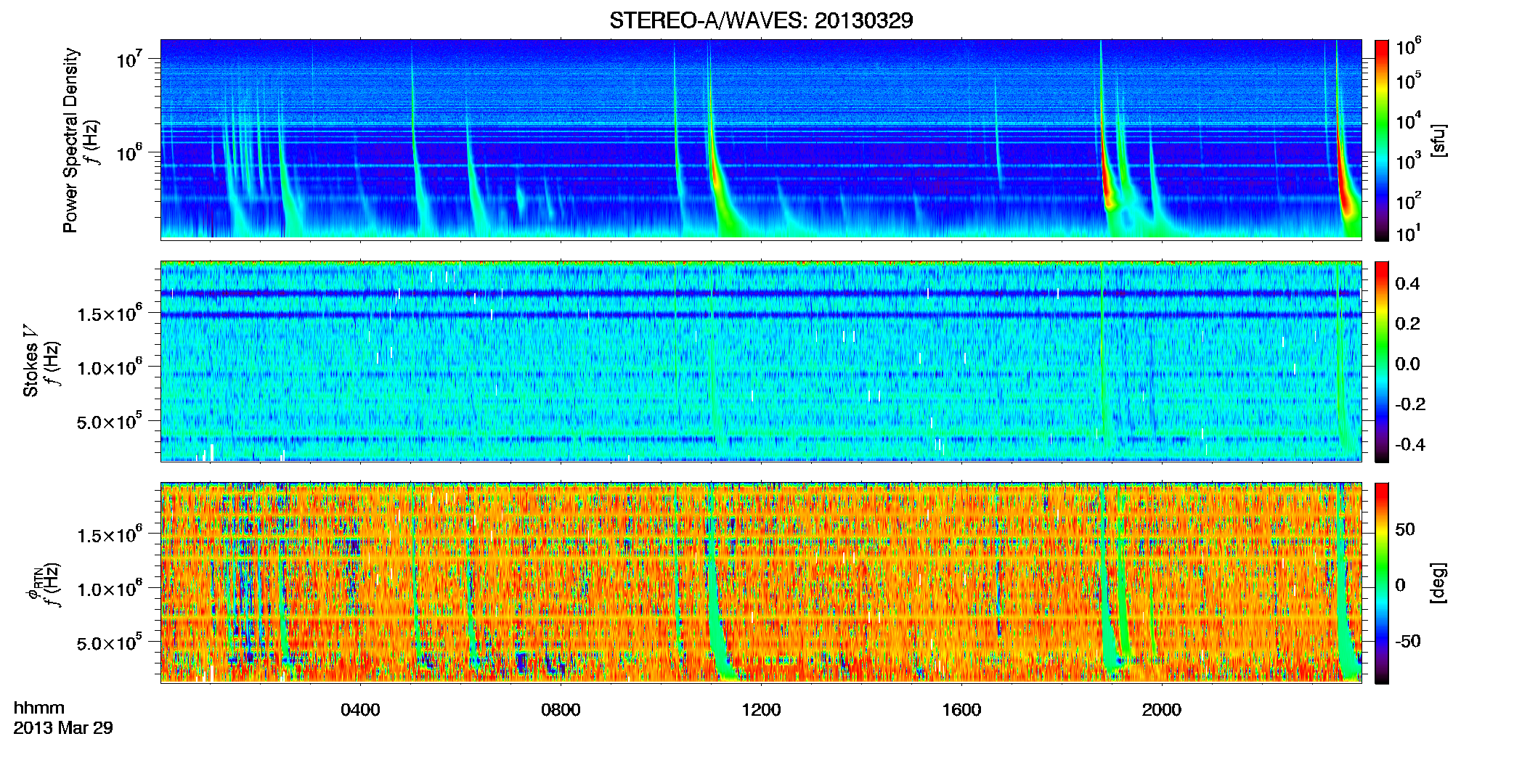This screenshot has width=1522, height=784.
Task: Click the [deg] colorbar unit label
Action: pos(1438,583)
